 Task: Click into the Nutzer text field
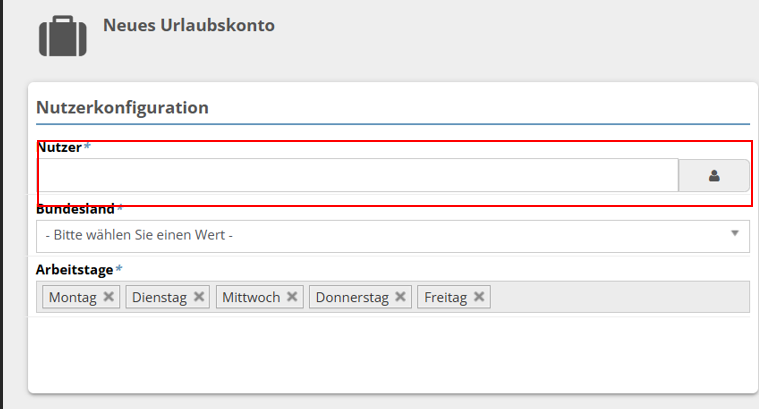(357, 175)
